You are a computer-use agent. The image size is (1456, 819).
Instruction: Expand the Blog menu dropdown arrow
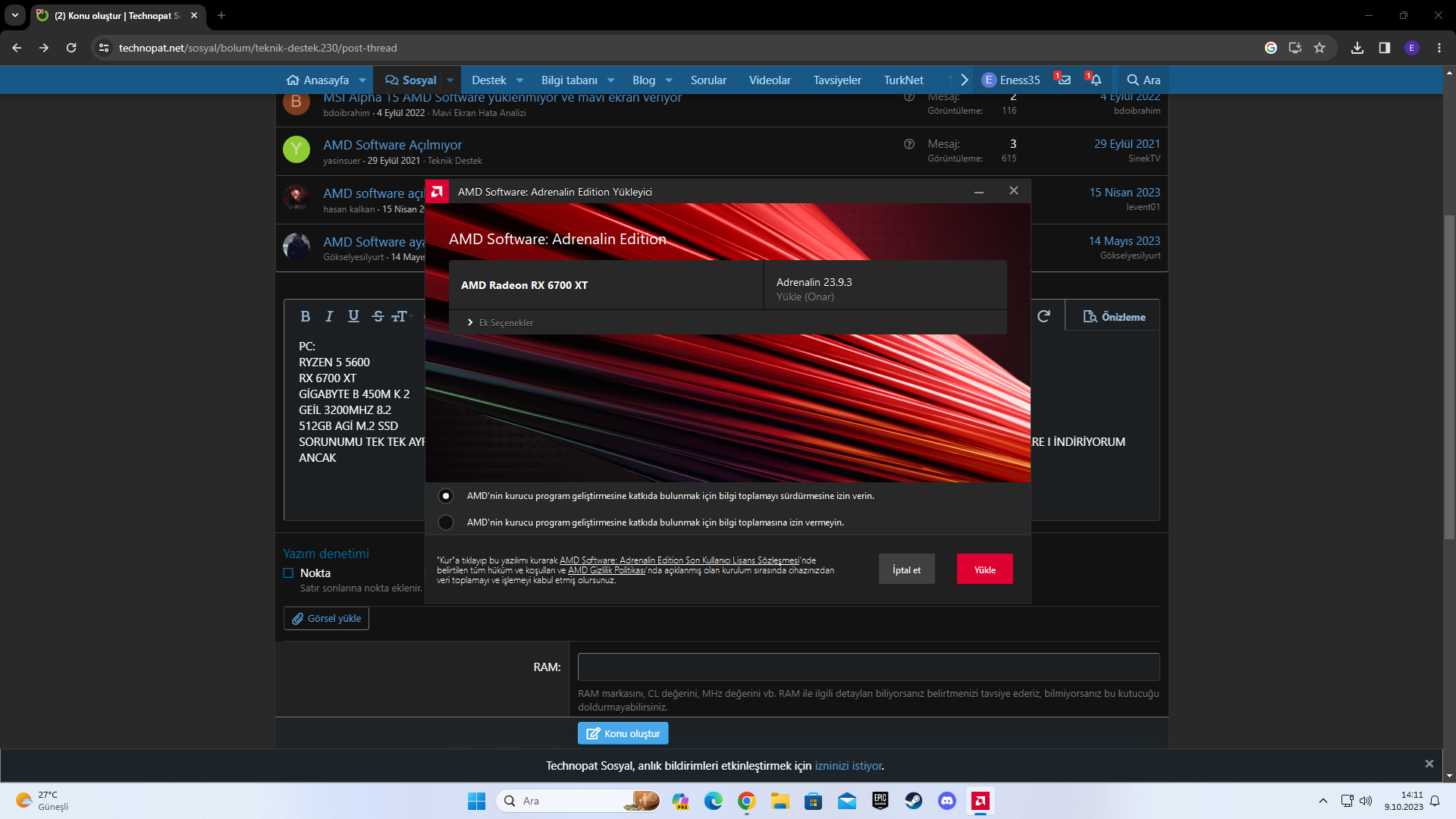point(669,80)
